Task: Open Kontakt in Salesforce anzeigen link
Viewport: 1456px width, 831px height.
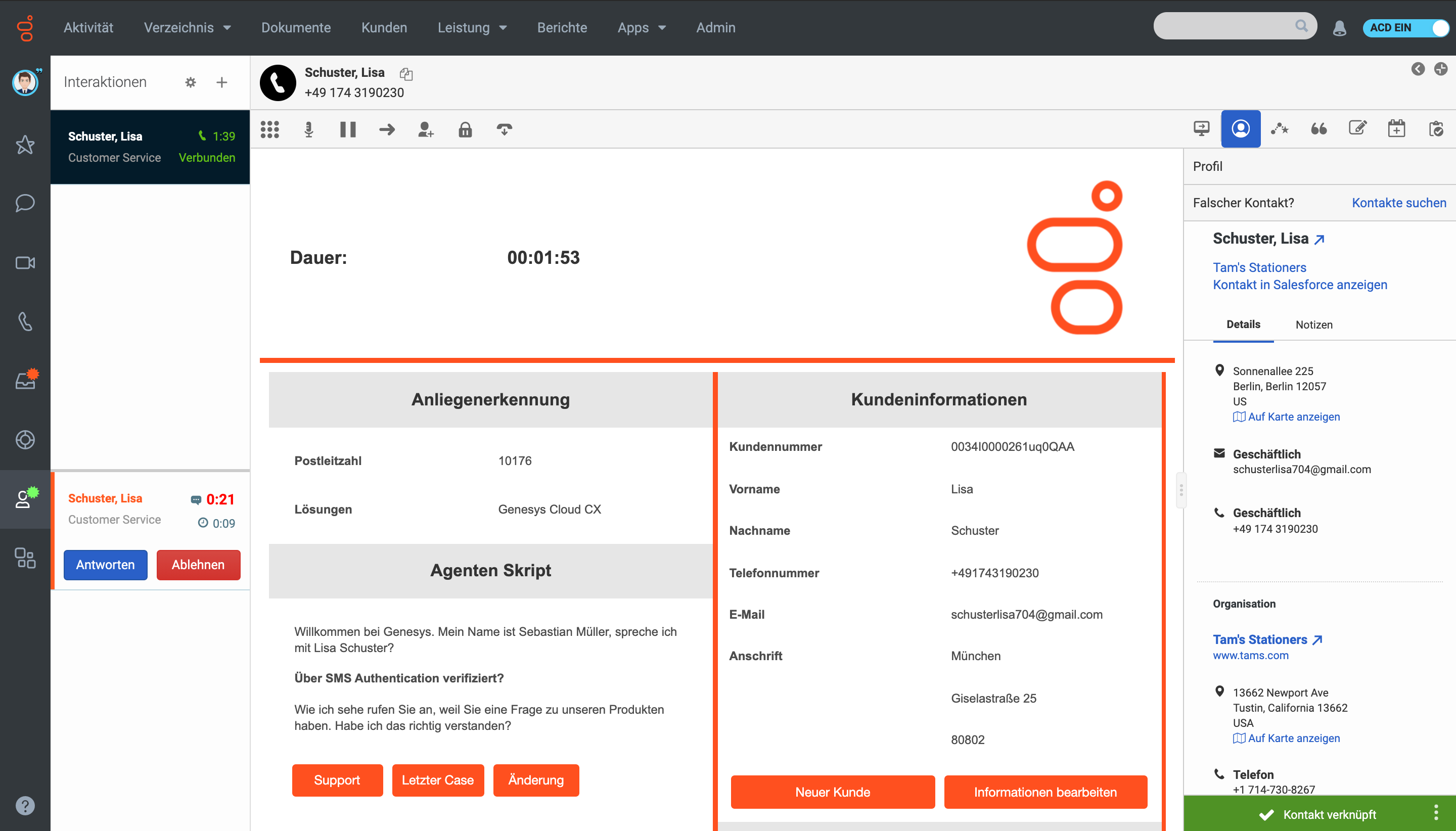Action: 1300,284
